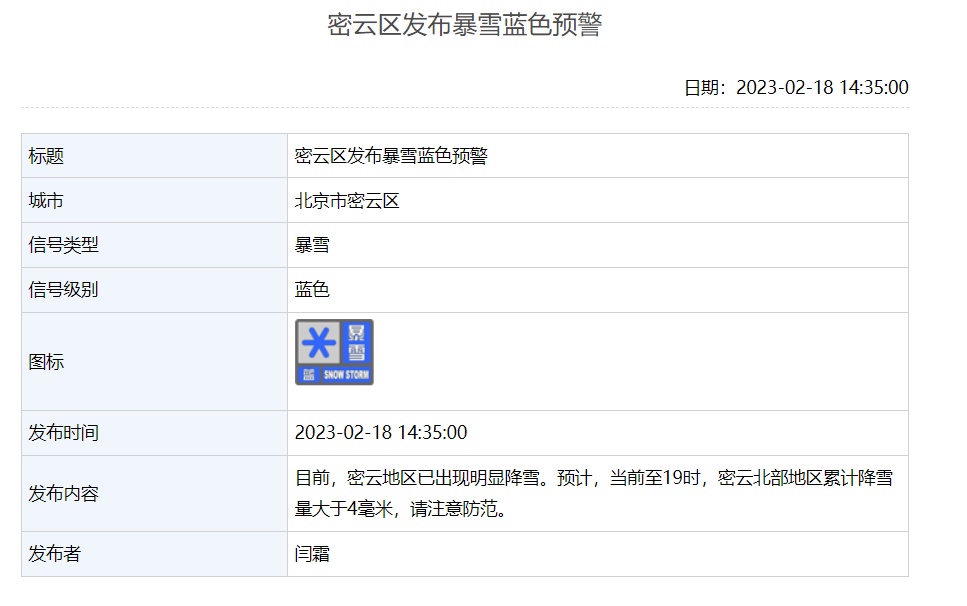This screenshot has height=606, width=967.
Task: Select the 标题 label cell in the table
Action: [46, 156]
